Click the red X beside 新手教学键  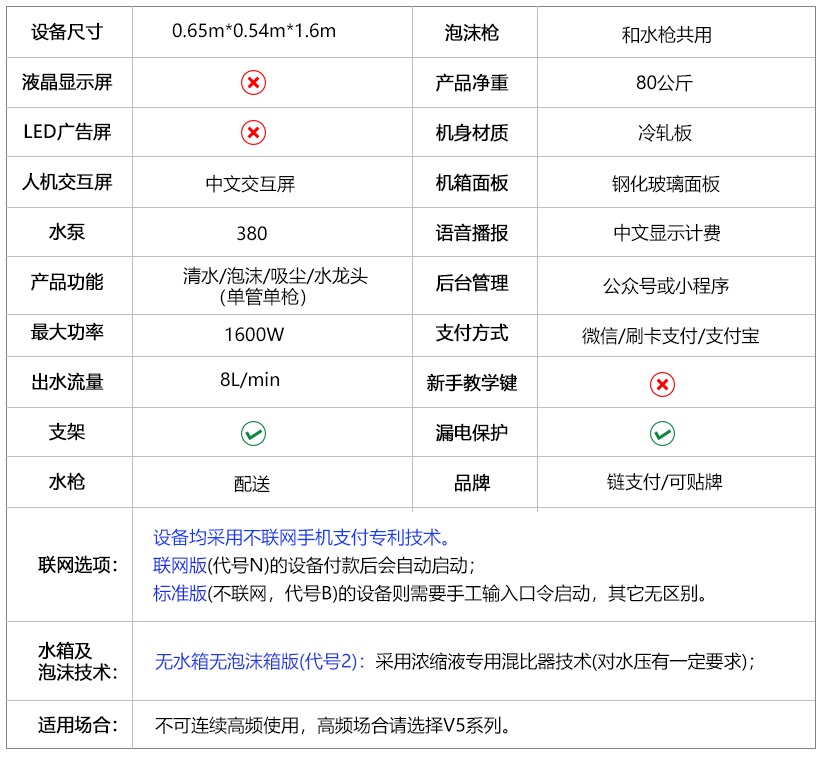pyautogui.click(x=662, y=384)
